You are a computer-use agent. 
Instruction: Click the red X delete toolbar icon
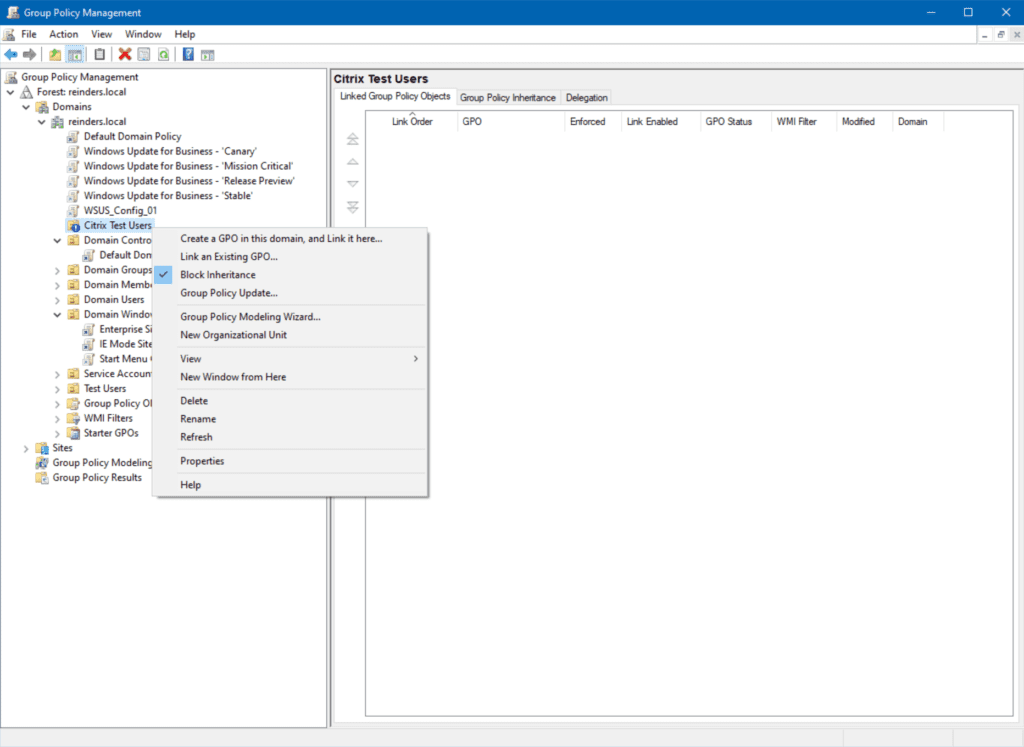(x=125, y=54)
